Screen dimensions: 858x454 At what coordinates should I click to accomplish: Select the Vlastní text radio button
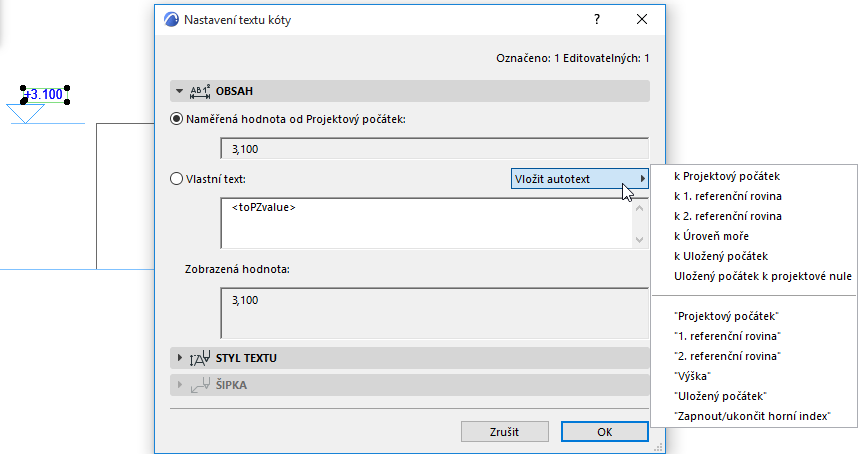point(177,179)
